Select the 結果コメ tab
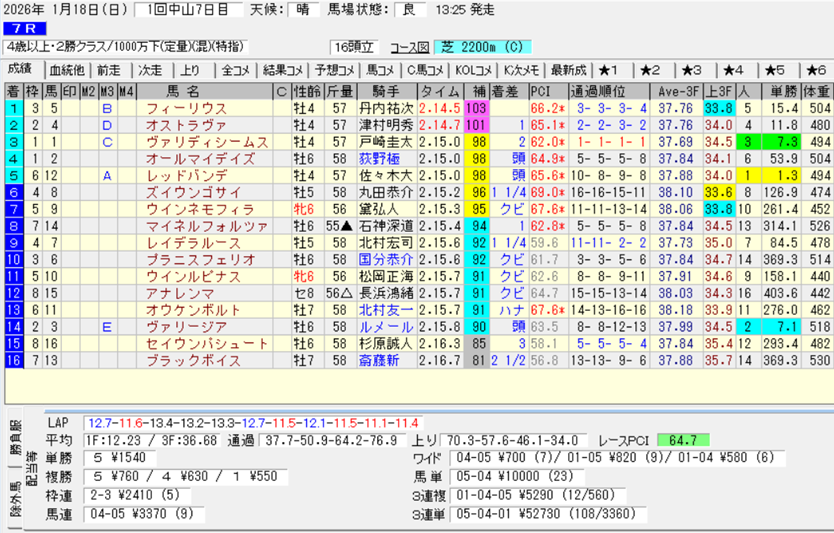The width and height of the screenshot is (834, 533). tap(283, 70)
